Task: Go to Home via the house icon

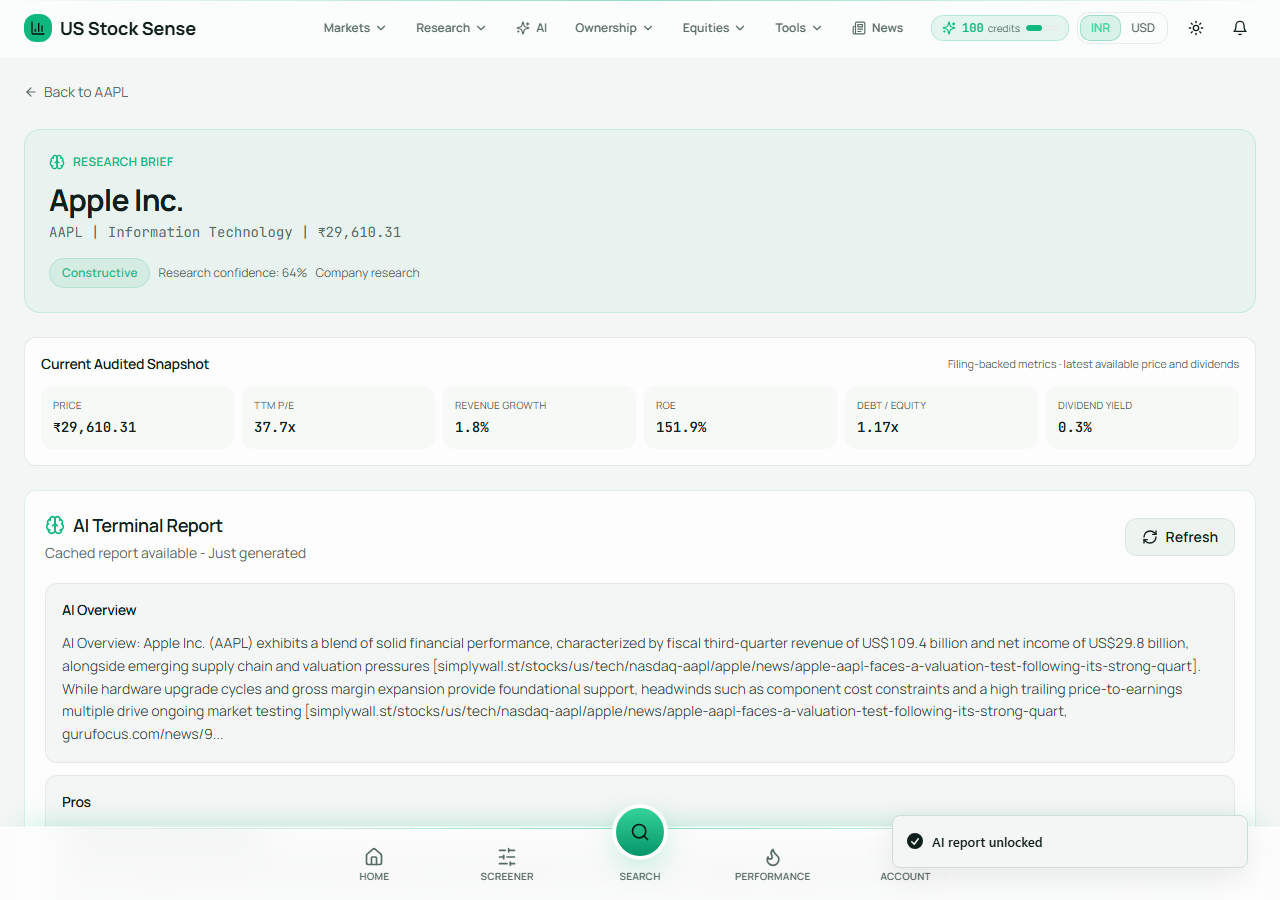Action: 374,856
